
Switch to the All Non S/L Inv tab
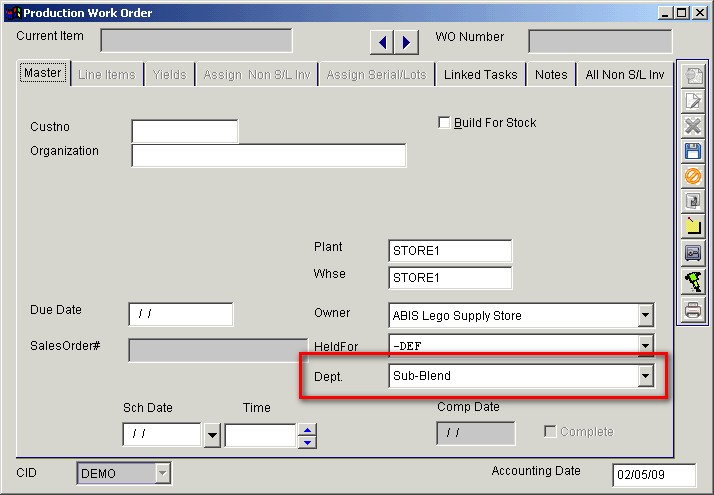pos(625,75)
